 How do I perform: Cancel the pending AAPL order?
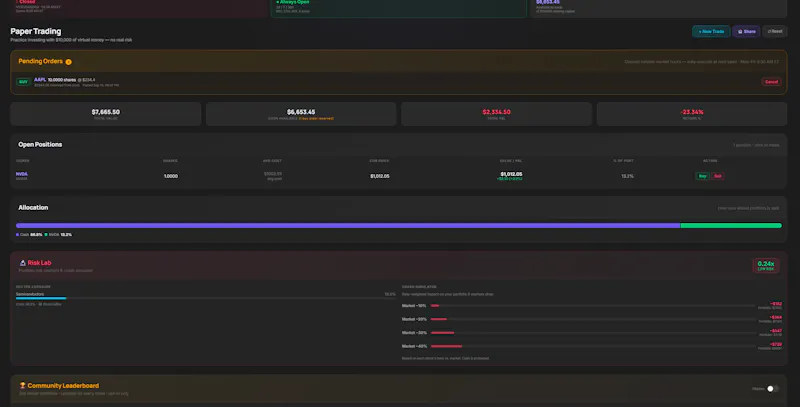pyautogui.click(x=771, y=82)
